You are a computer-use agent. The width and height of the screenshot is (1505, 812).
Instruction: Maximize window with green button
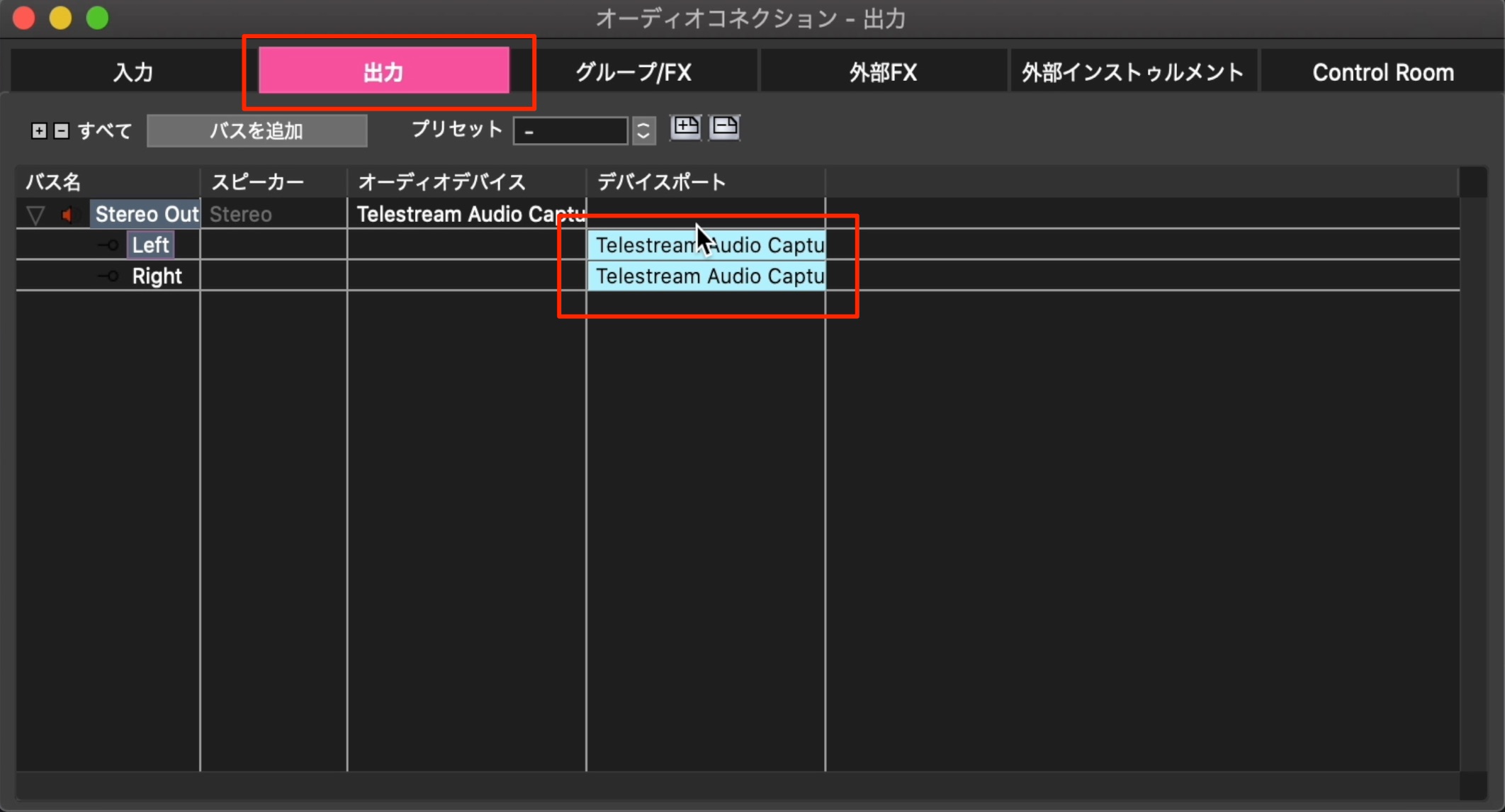click(98, 18)
